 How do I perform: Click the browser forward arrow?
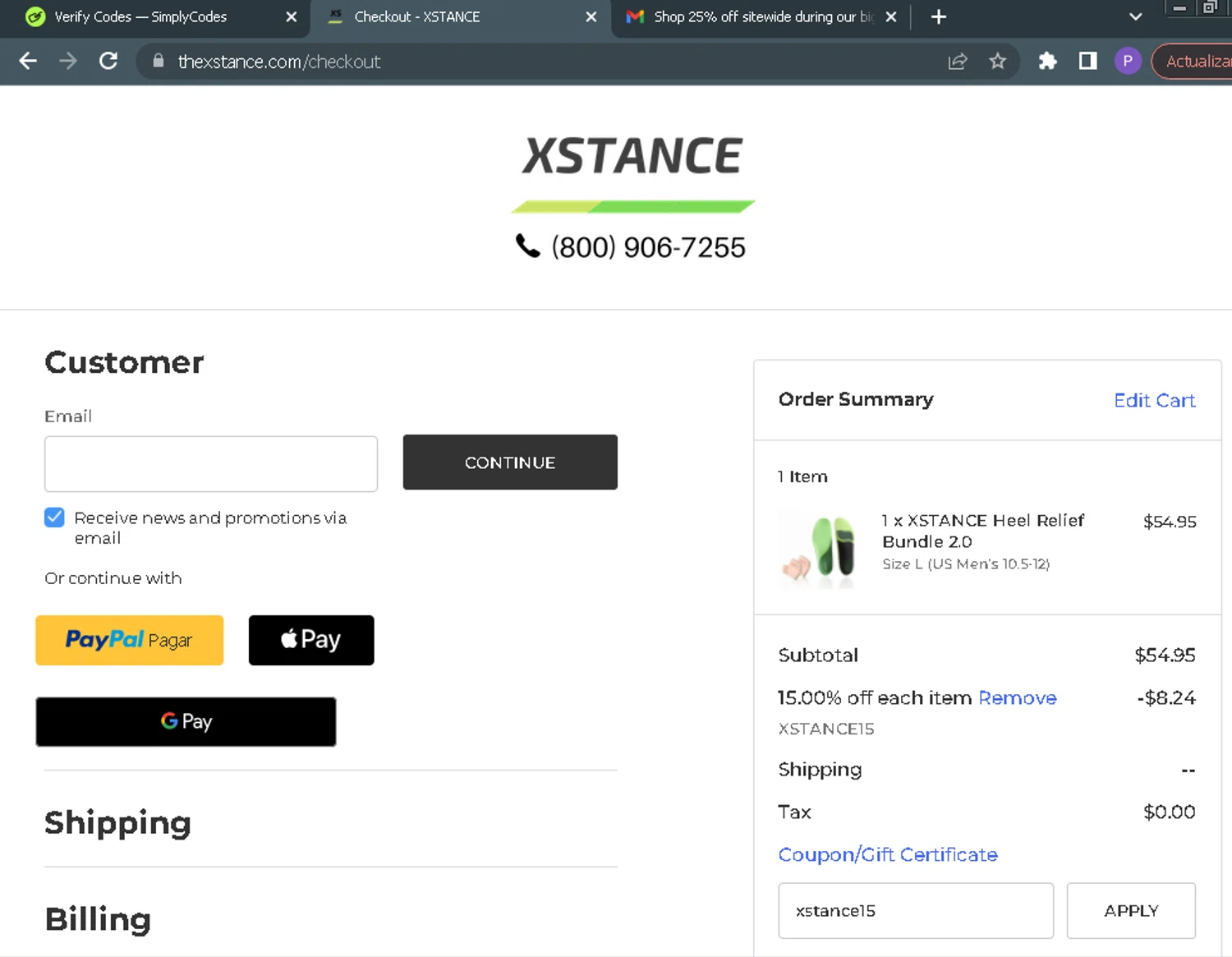(68, 61)
